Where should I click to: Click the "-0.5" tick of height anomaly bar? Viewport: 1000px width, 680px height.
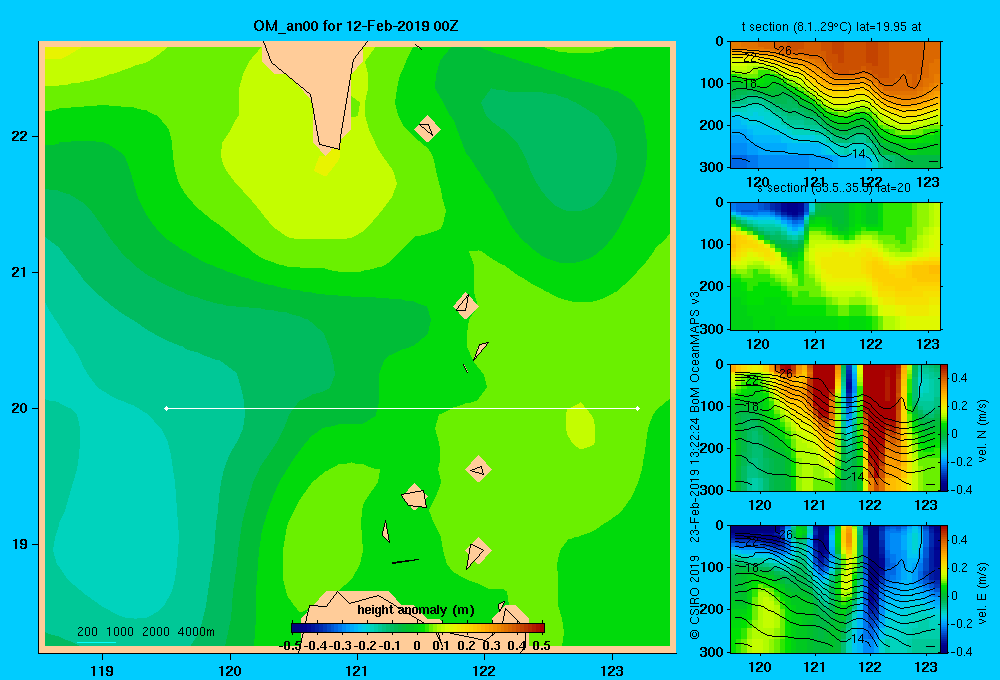pos(290,646)
